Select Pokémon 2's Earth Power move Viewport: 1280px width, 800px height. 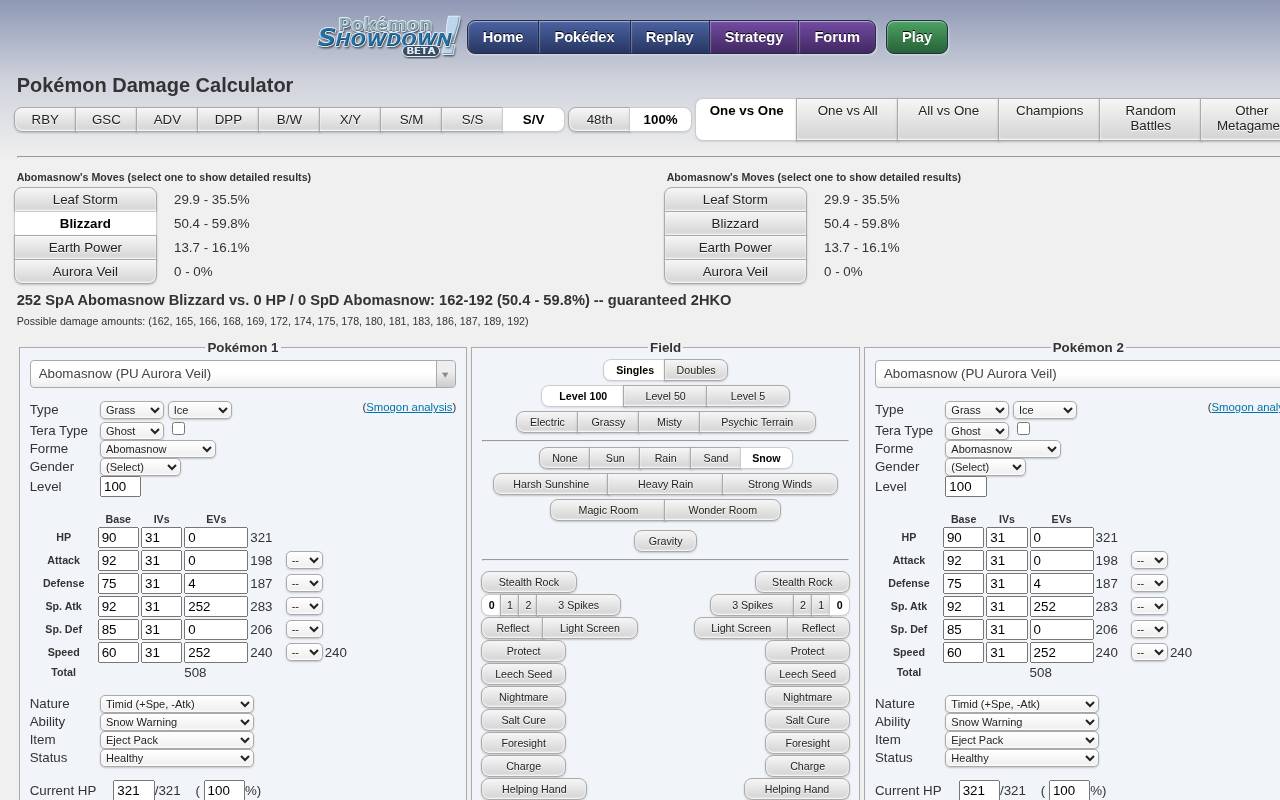coord(735,248)
